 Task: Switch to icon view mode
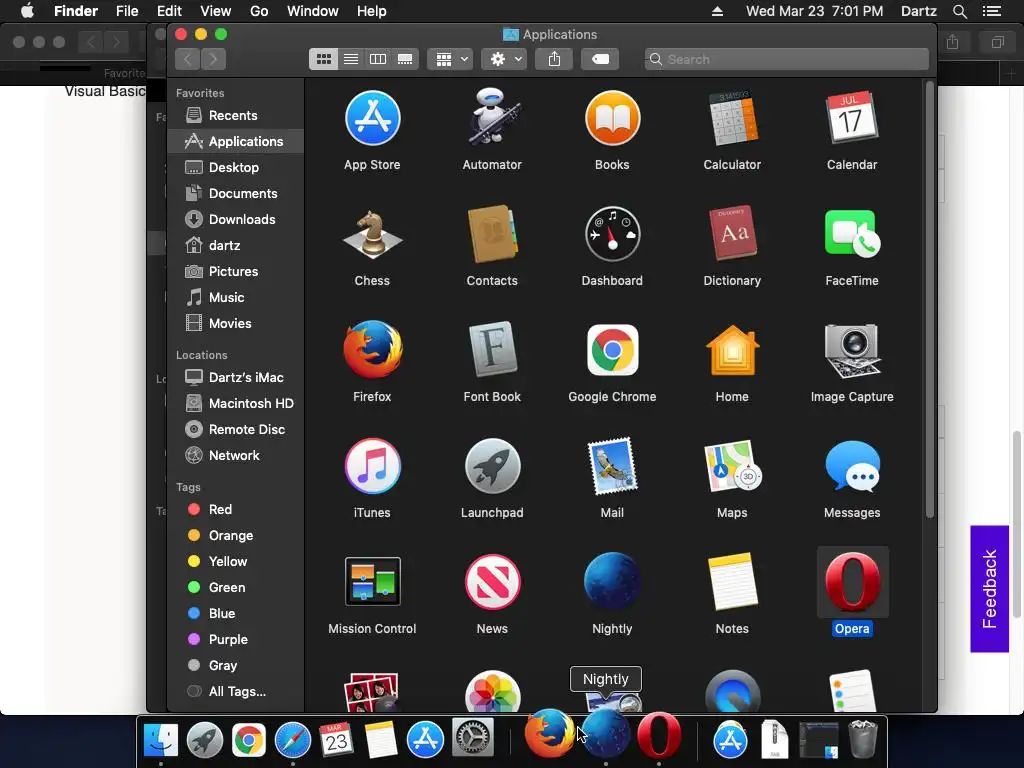tap(323, 59)
